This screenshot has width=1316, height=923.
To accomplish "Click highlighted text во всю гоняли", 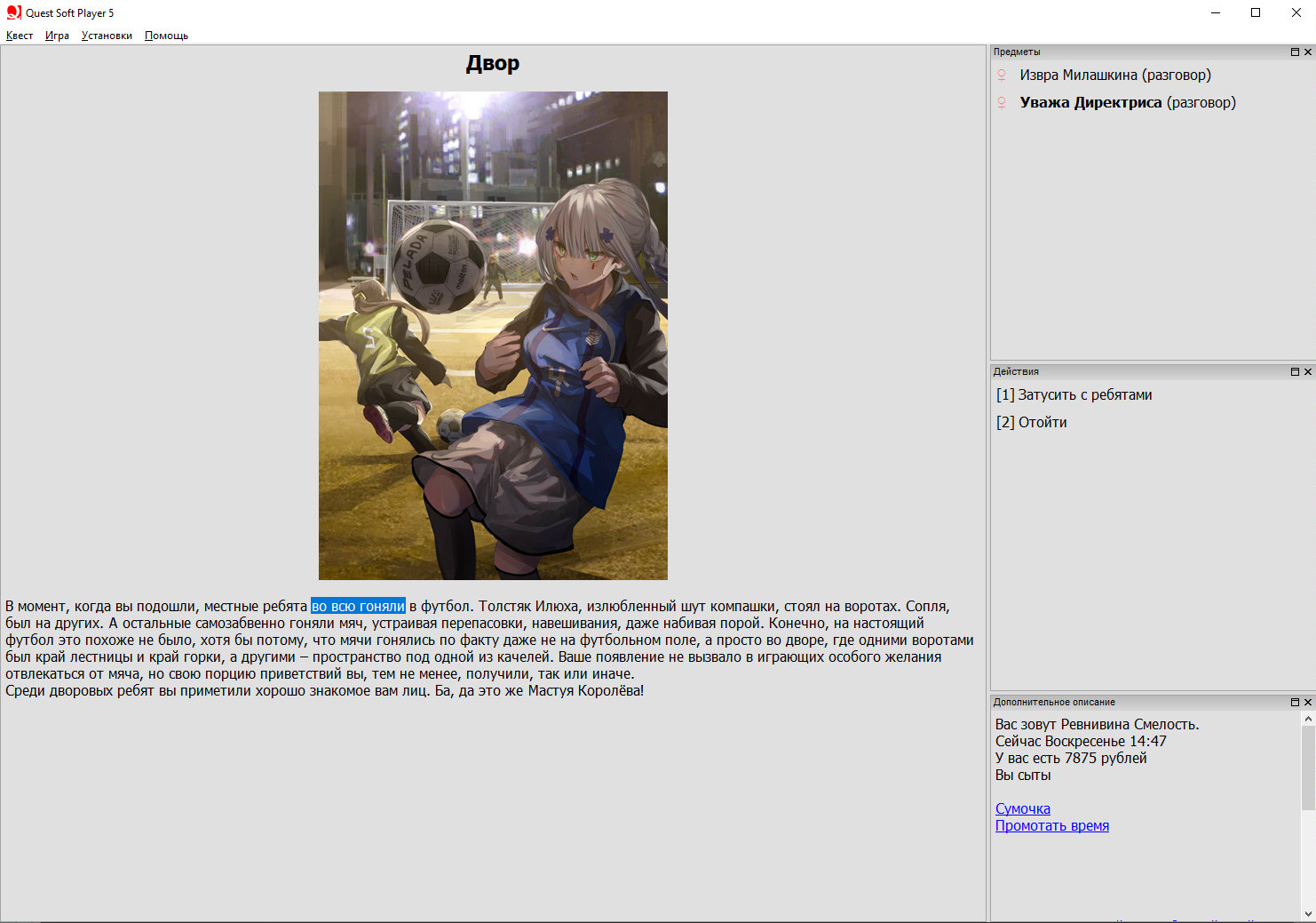I will (358, 607).
